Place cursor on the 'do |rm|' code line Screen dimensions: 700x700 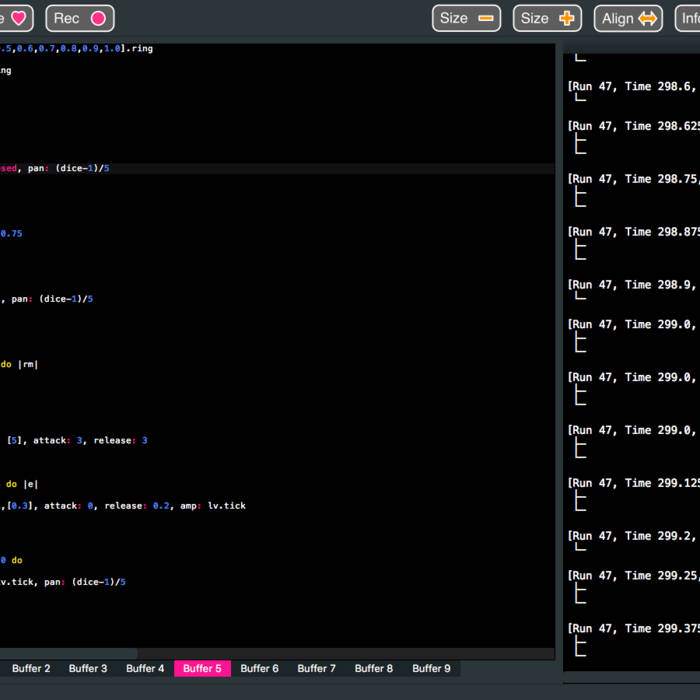coord(20,365)
